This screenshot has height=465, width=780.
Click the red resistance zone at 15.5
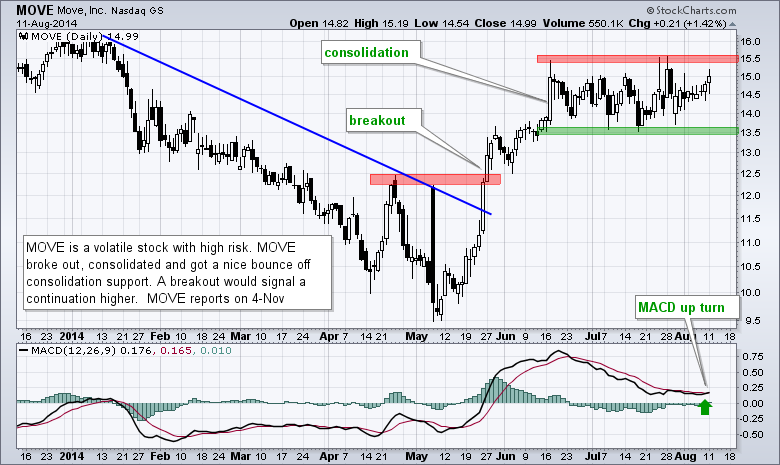[x=638, y=59]
